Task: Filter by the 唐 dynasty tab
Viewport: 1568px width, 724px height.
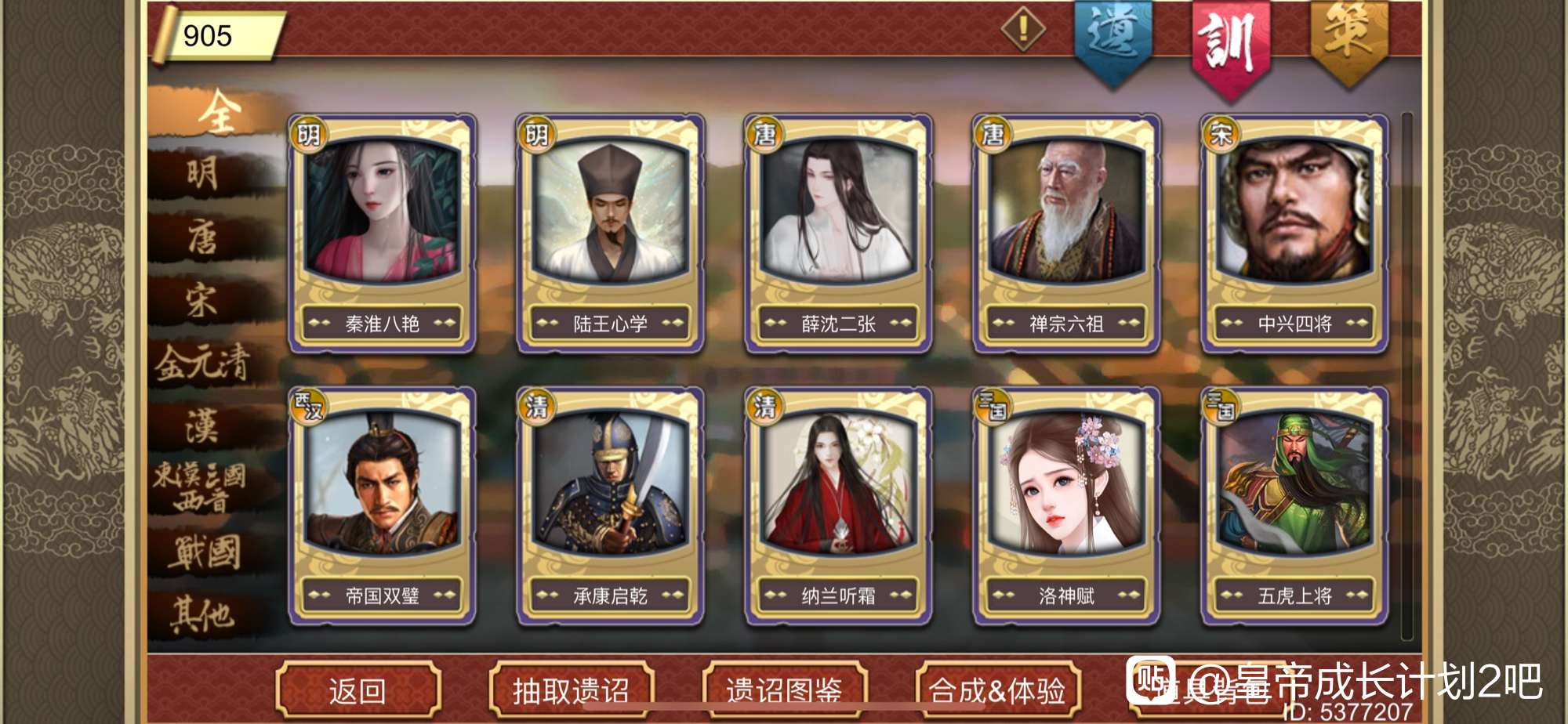Action: point(204,237)
